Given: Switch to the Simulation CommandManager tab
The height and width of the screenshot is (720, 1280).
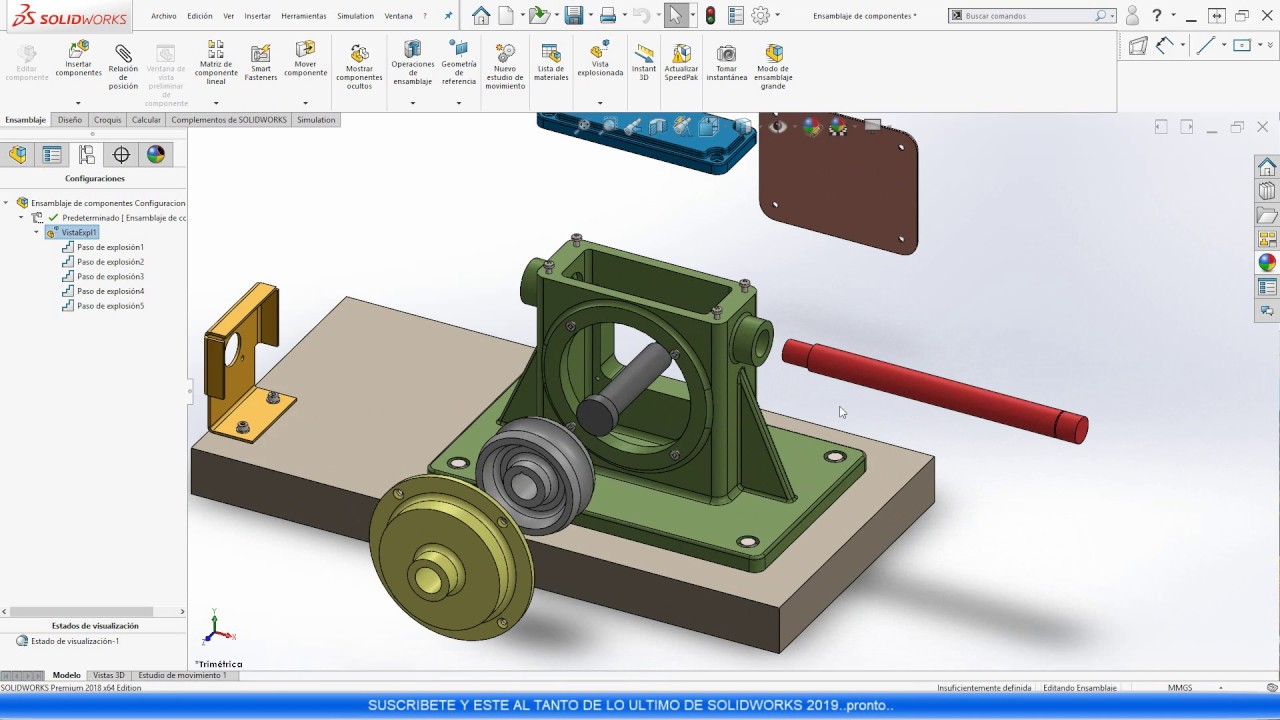Looking at the screenshot, I should (x=316, y=120).
